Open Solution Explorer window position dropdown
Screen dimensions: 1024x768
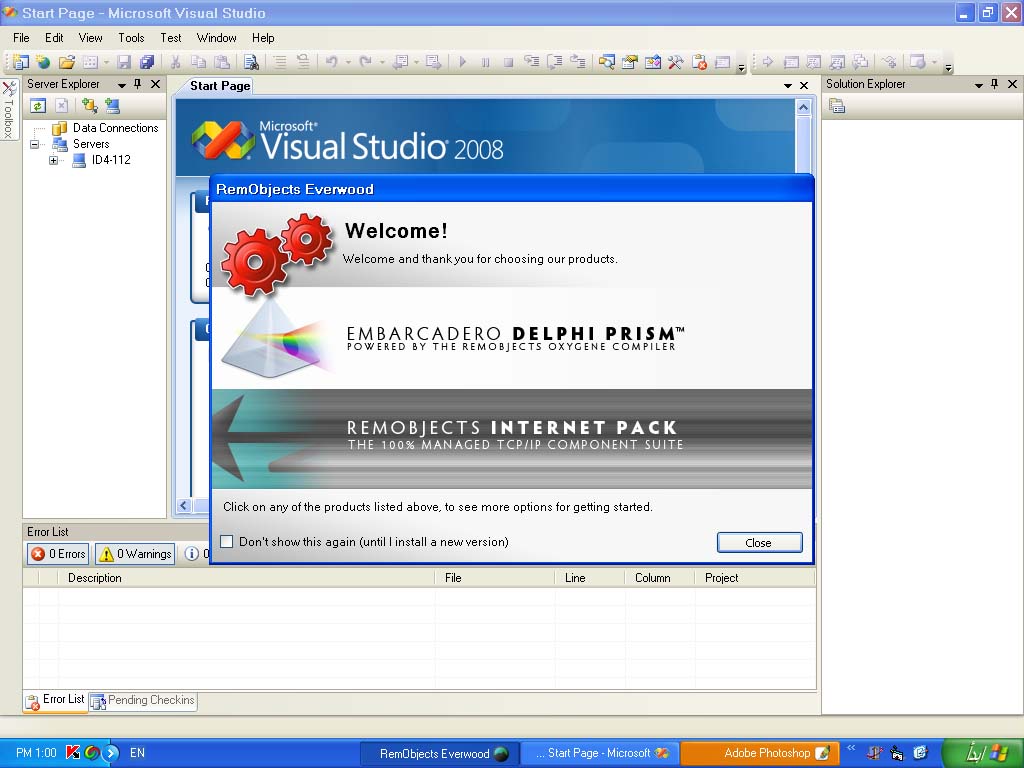(x=978, y=85)
